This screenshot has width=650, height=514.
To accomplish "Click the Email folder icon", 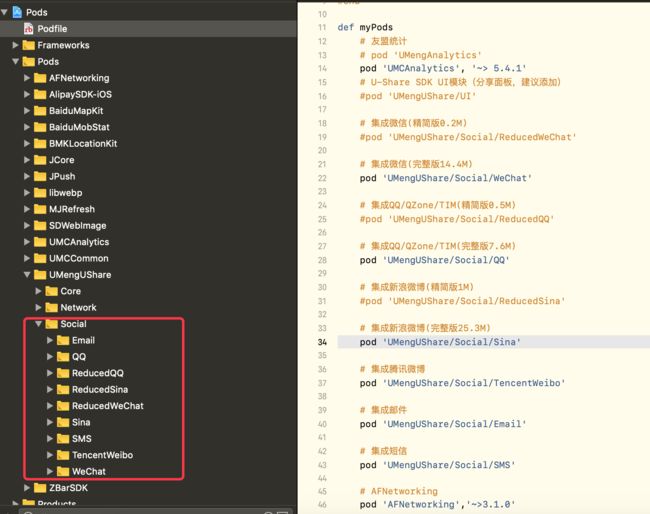I will 63,340.
